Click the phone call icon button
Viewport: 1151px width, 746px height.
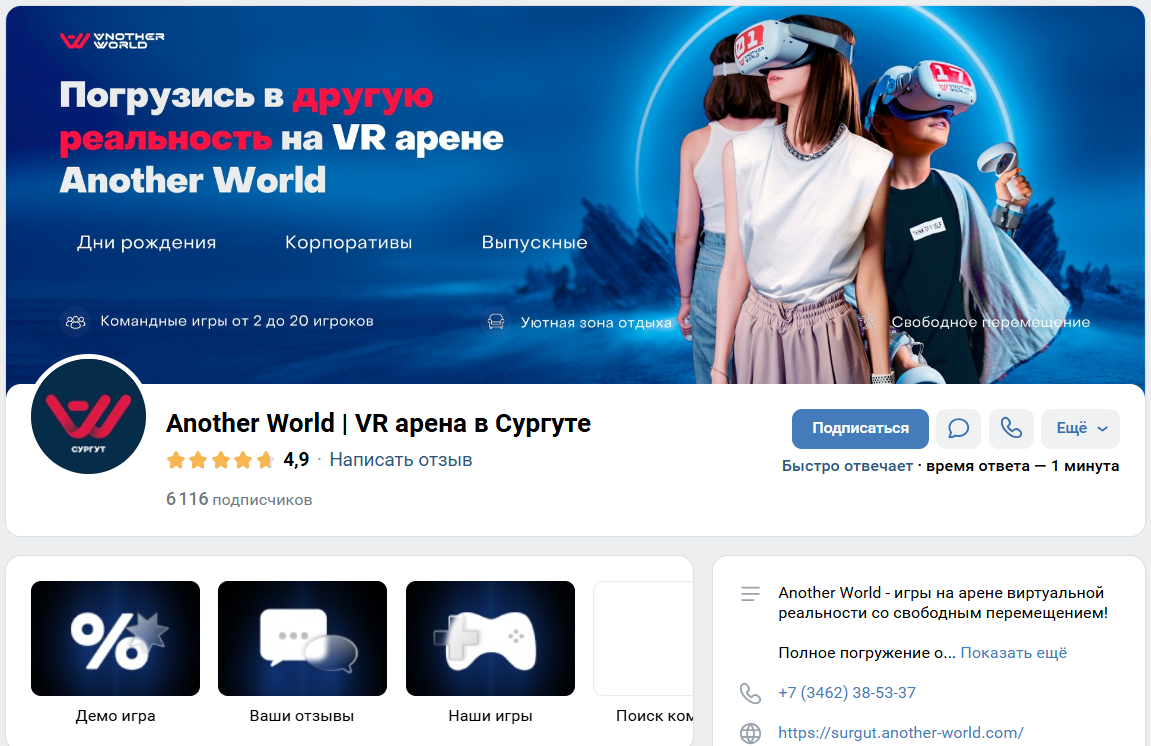(x=1011, y=428)
